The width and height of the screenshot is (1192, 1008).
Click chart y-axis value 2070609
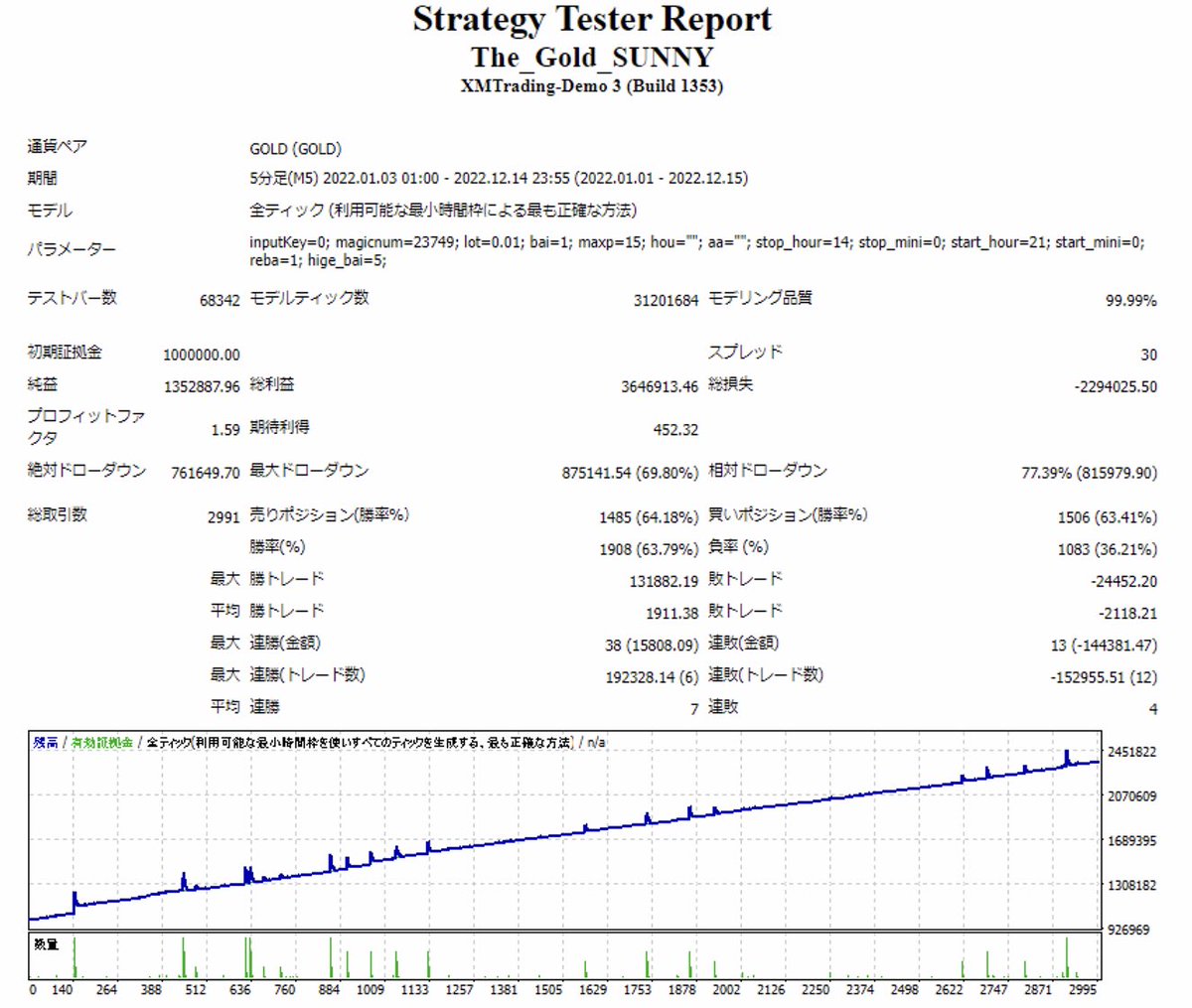(x=1131, y=796)
